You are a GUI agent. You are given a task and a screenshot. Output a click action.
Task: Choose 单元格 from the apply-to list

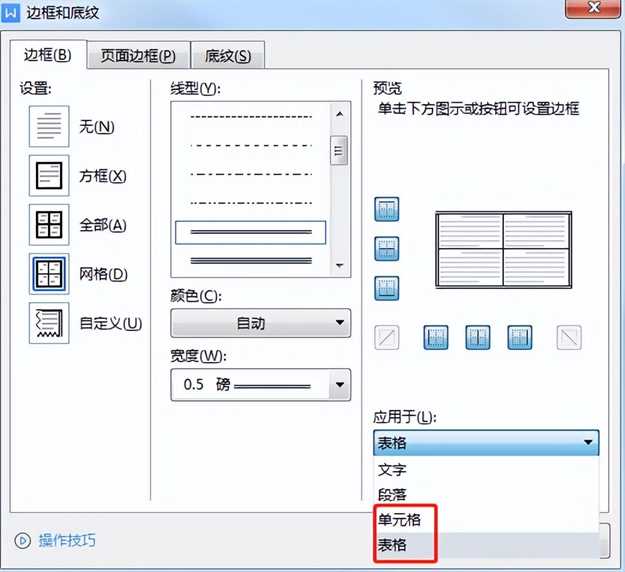(399, 520)
